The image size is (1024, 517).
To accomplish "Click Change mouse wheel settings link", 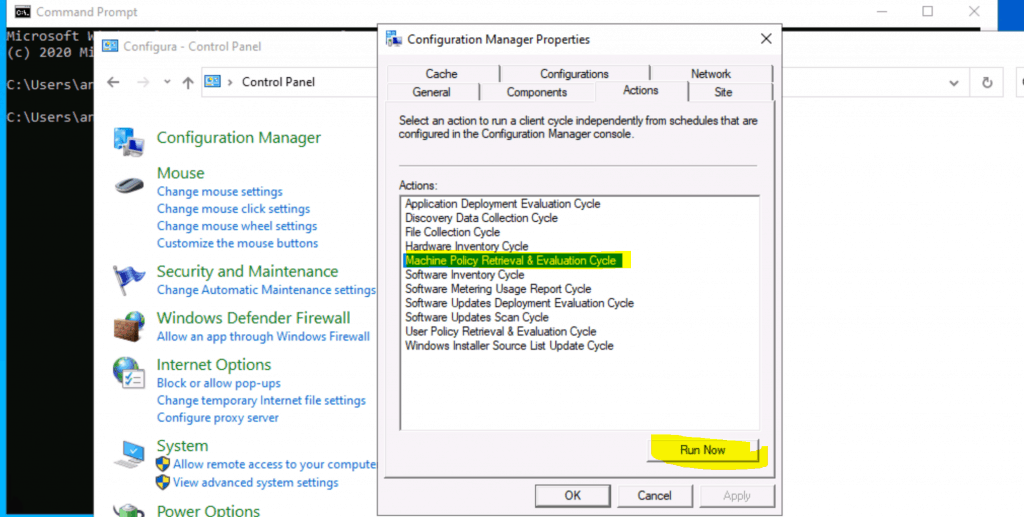I will 236,226.
